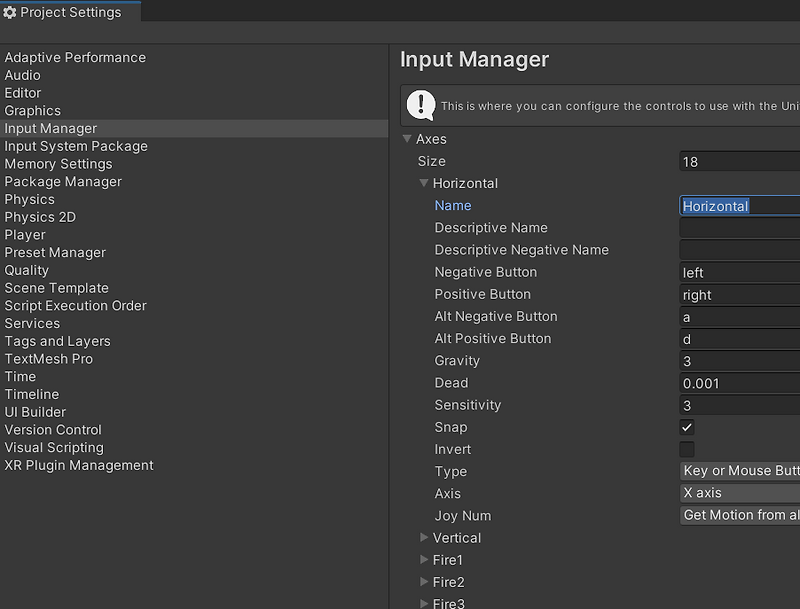Click the Name field containing Horizontal
The height and width of the screenshot is (609, 800).
coord(739,205)
